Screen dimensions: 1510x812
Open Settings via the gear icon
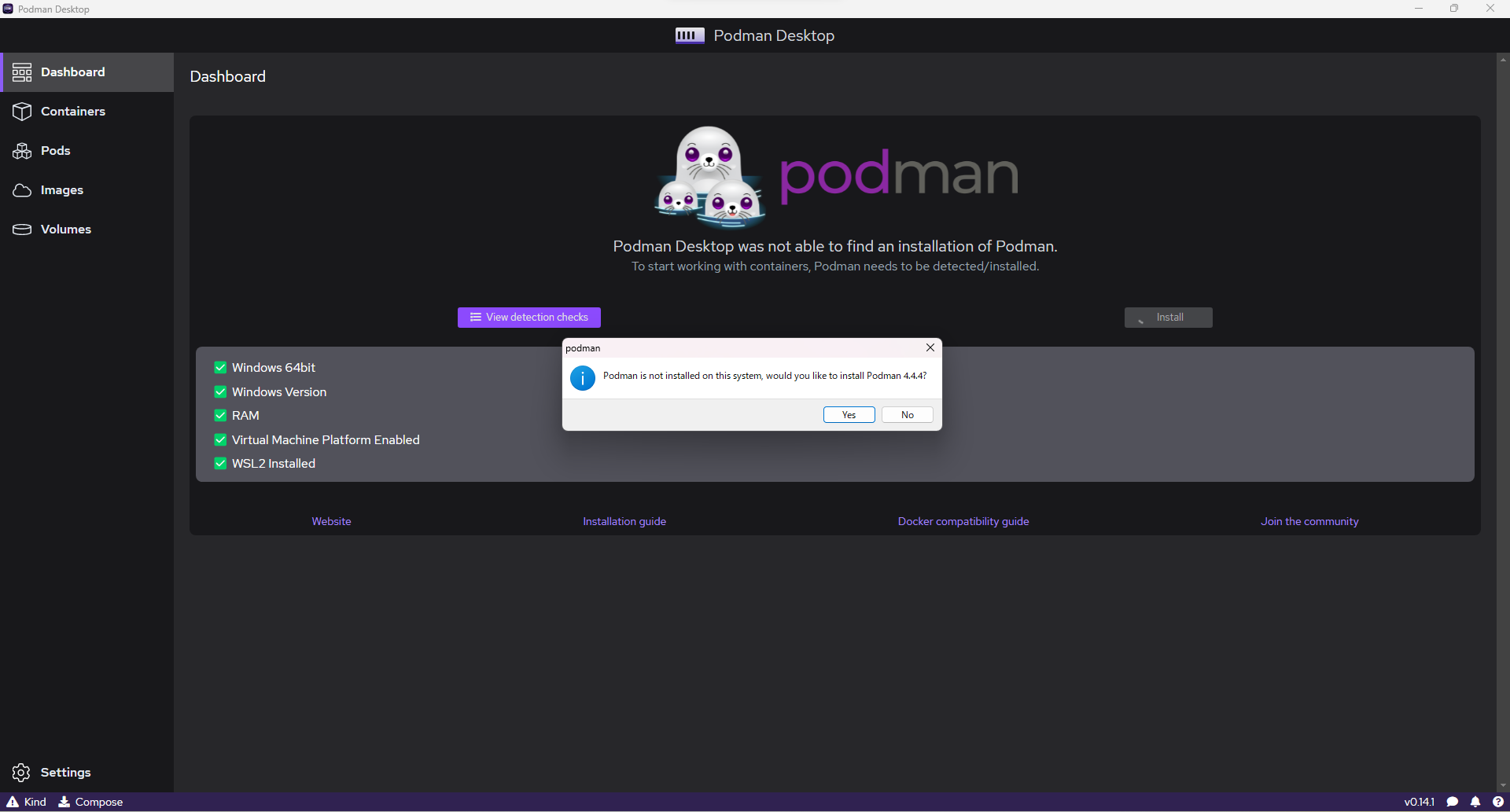[21, 772]
